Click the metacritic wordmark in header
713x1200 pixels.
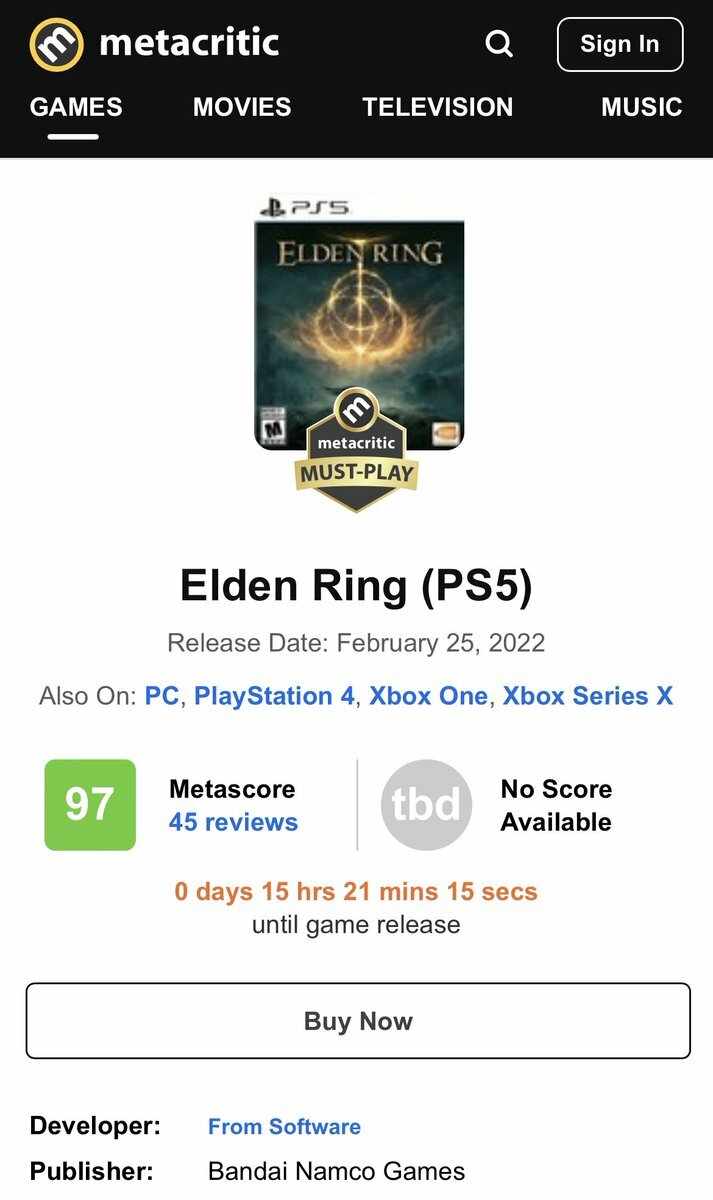pyautogui.click(x=189, y=44)
